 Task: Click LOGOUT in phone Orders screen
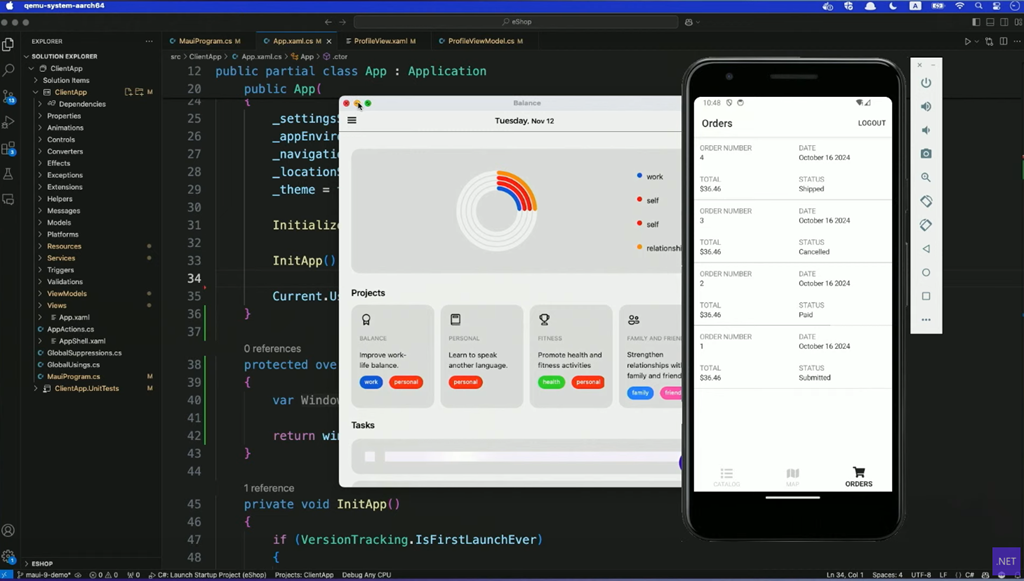871,123
